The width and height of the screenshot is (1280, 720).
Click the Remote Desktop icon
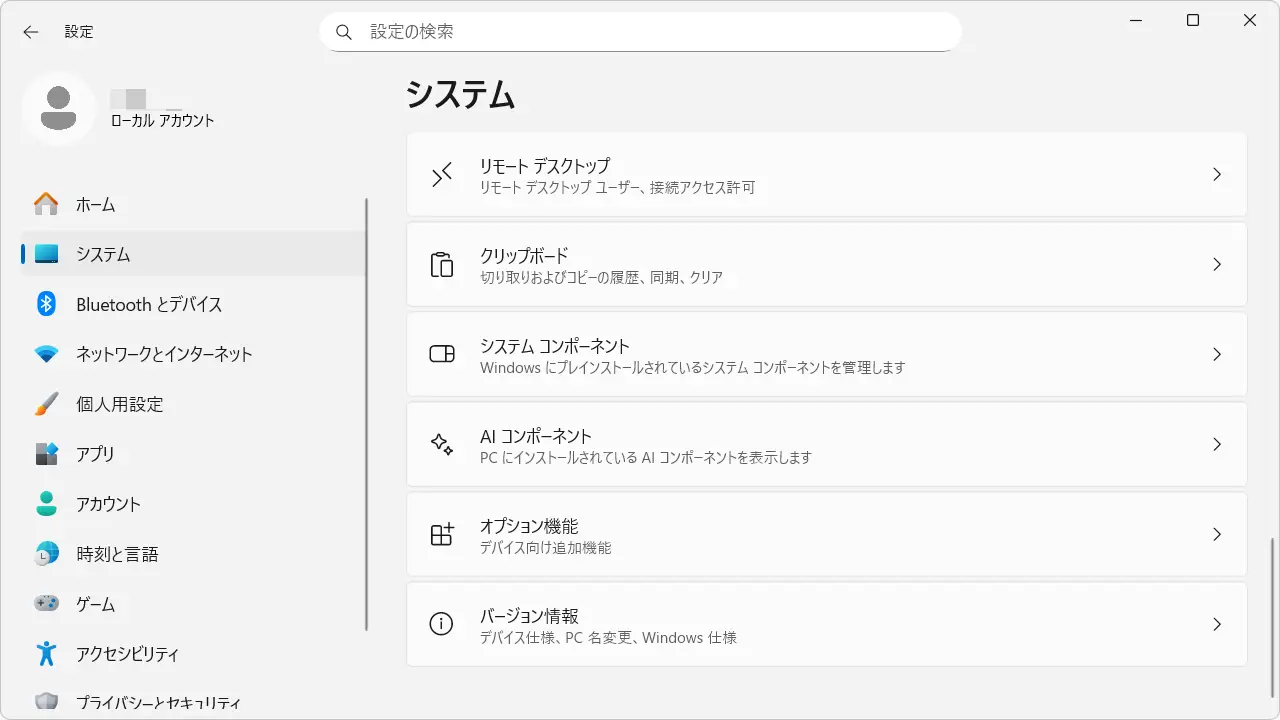442,175
